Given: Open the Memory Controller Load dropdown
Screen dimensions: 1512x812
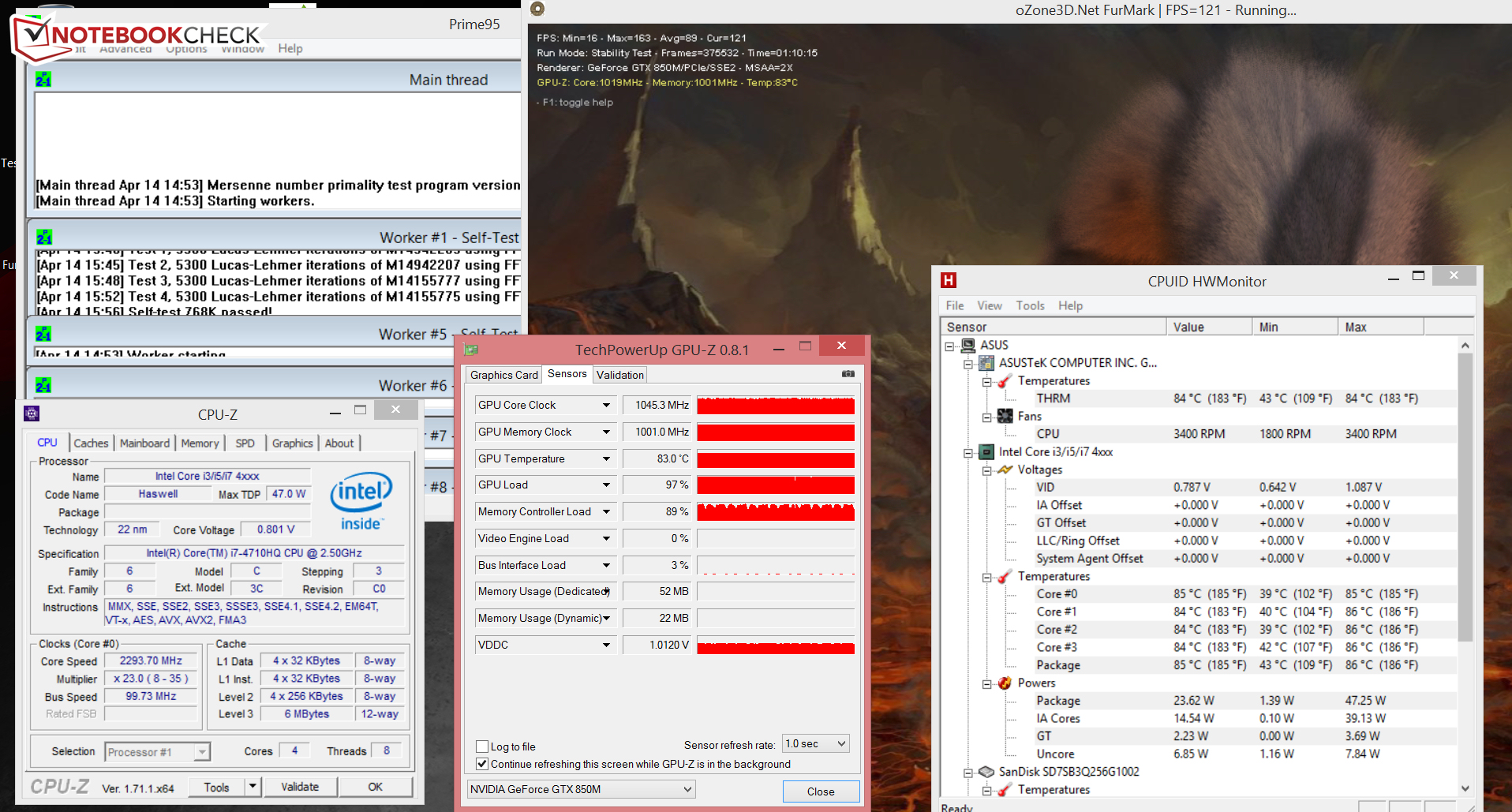Looking at the screenshot, I should [x=606, y=511].
